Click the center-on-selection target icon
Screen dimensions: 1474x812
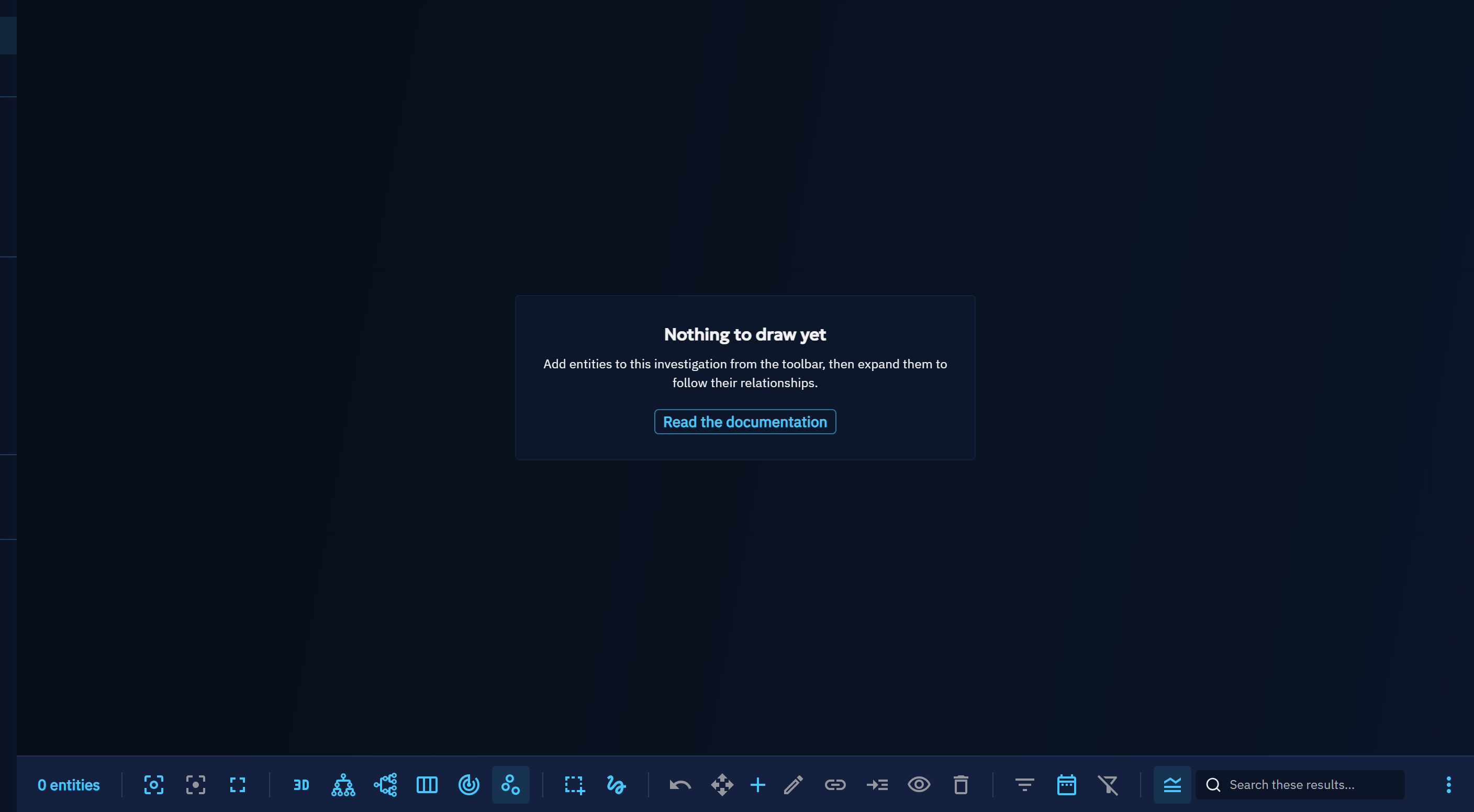coord(196,785)
